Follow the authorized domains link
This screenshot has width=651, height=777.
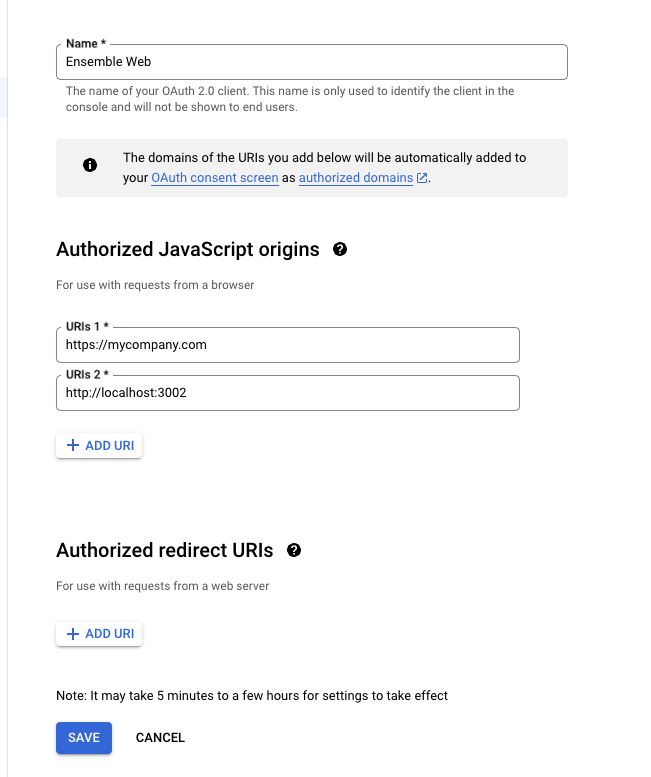point(356,178)
